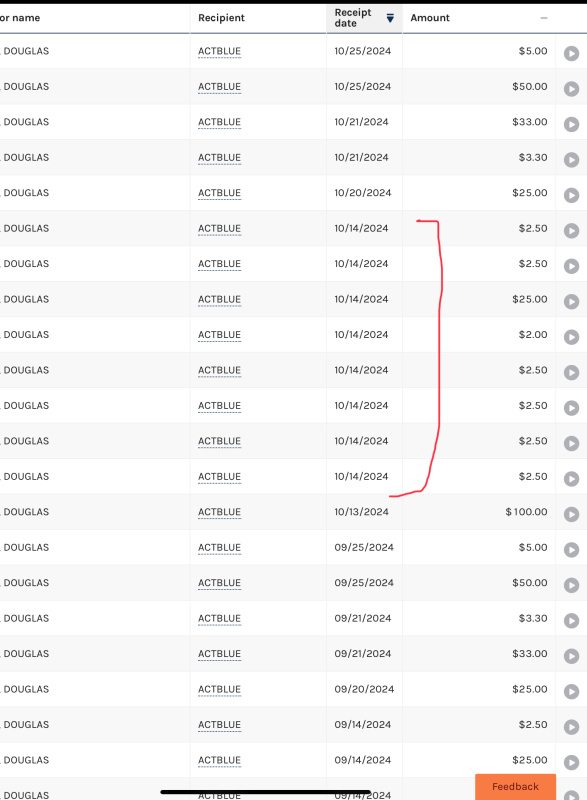The height and width of the screenshot is (800, 587).
Task: Expand the $2.00 10/14/2024 row
Action: click(x=571, y=337)
